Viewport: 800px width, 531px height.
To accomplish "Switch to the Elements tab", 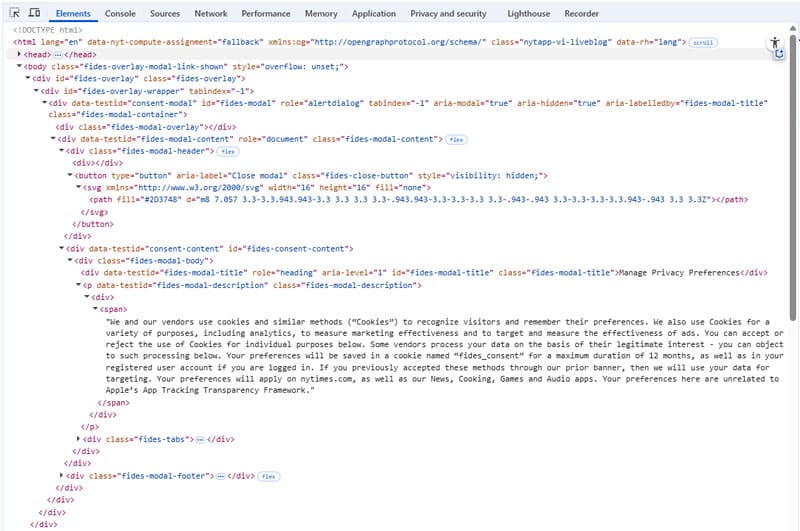I will pos(73,14).
